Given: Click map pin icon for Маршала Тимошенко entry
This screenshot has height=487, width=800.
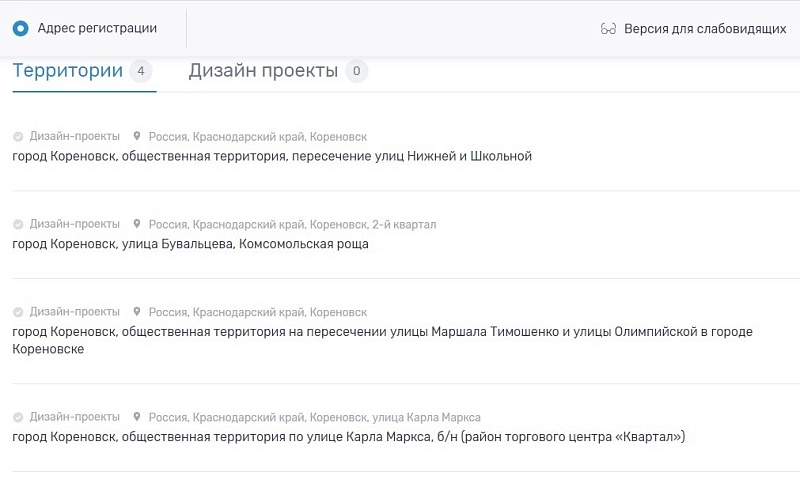Looking at the screenshot, I should tap(138, 312).
